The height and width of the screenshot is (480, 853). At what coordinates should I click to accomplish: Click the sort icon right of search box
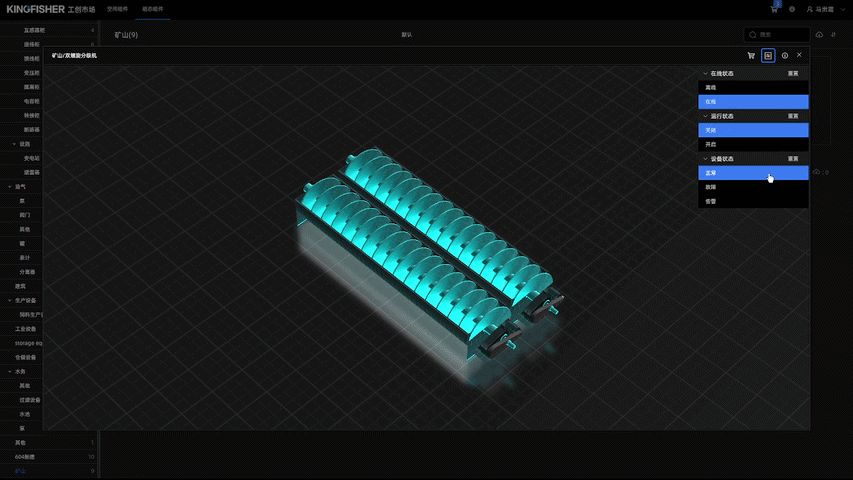[x=833, y=35]
